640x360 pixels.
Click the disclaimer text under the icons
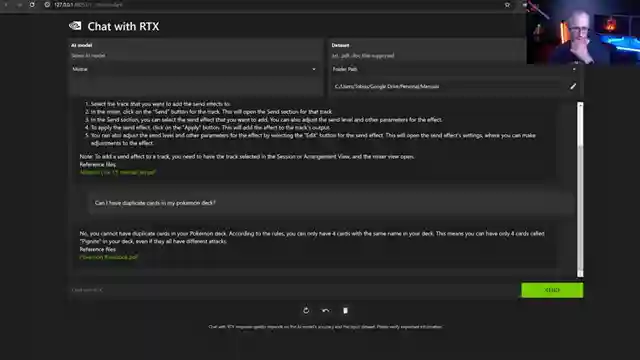325,327
